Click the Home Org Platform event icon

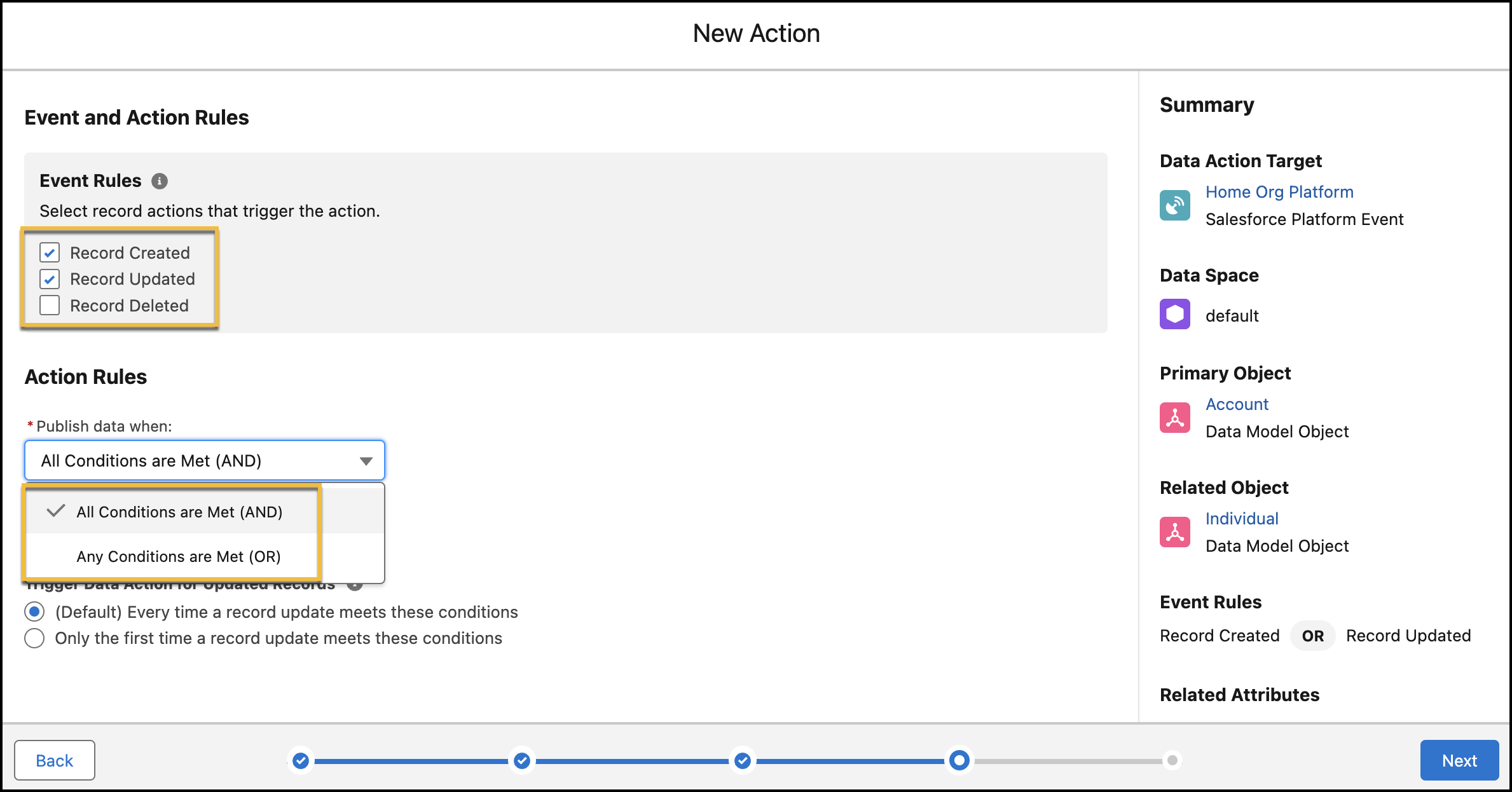pyautogui.click(x=1174, y=205)
